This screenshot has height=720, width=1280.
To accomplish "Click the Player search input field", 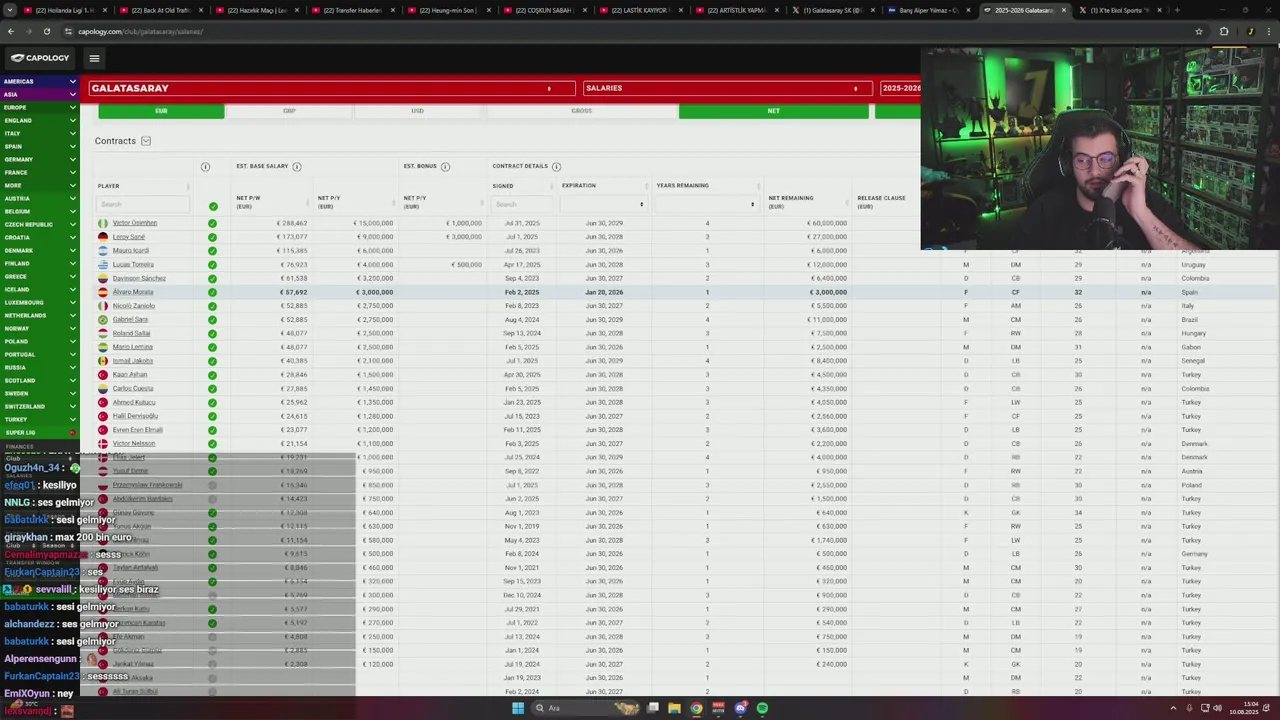I will click(143, 204).
